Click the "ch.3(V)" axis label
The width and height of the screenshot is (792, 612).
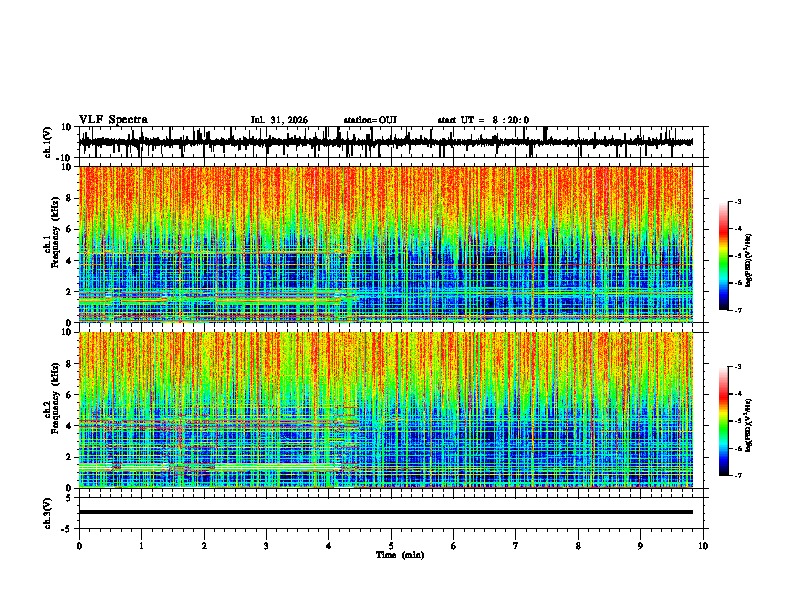48,513
